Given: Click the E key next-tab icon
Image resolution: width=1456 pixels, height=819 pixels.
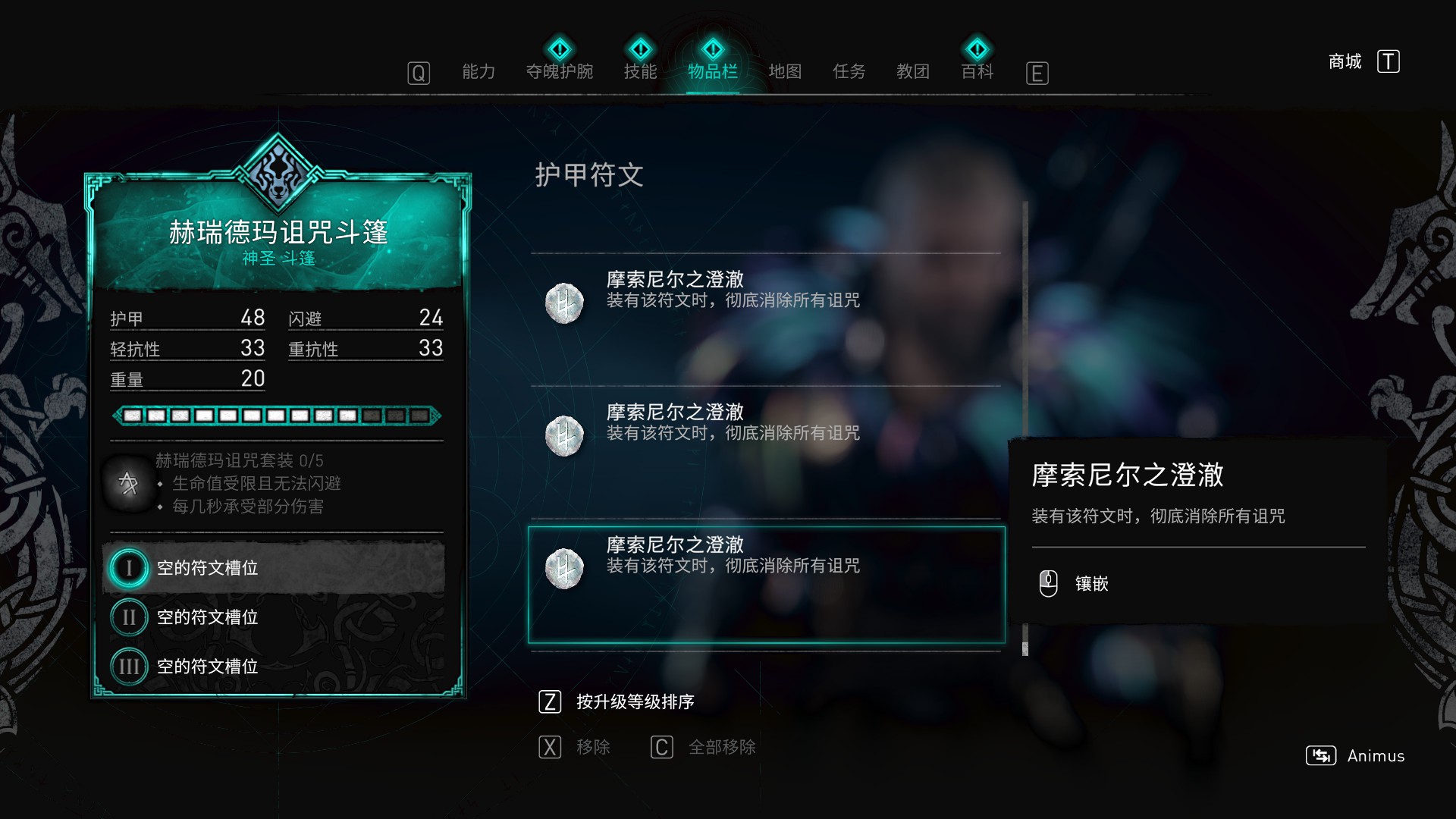Looking at the screenshot, I should pos(1037,73).
